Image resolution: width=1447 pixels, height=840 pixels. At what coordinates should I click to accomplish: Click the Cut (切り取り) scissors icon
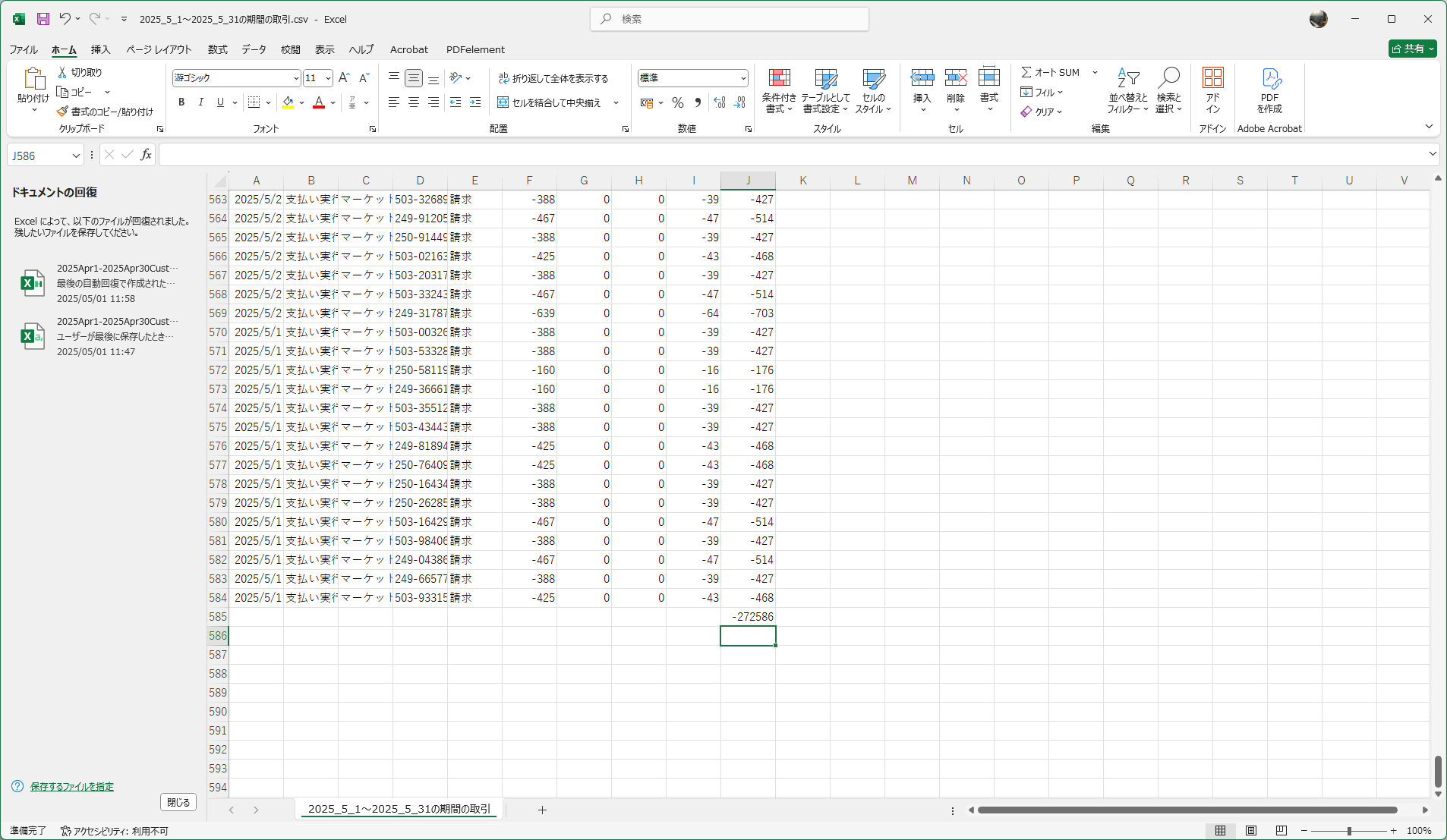point(62,72)
